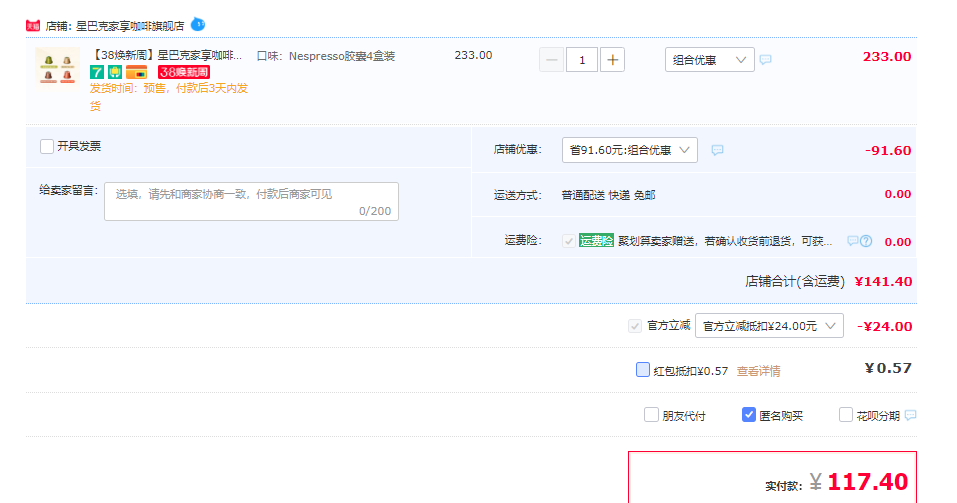
Task: Click the Tmall store logo icon
Action: pos(33,26)
